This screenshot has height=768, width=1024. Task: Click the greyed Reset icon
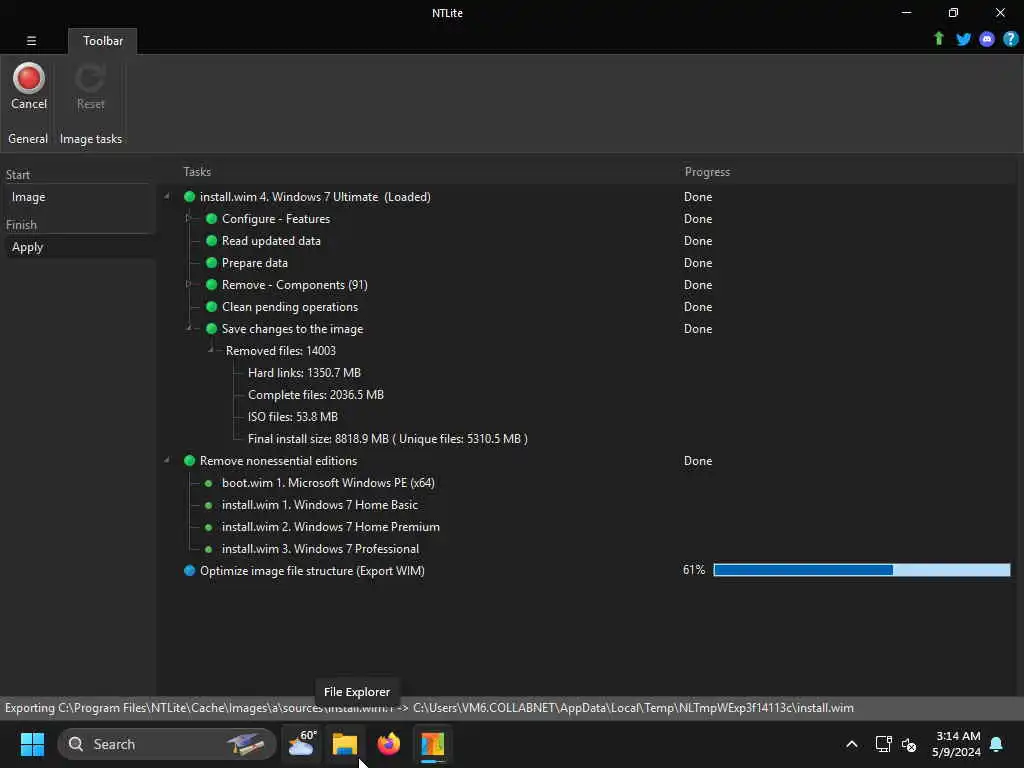90,78
